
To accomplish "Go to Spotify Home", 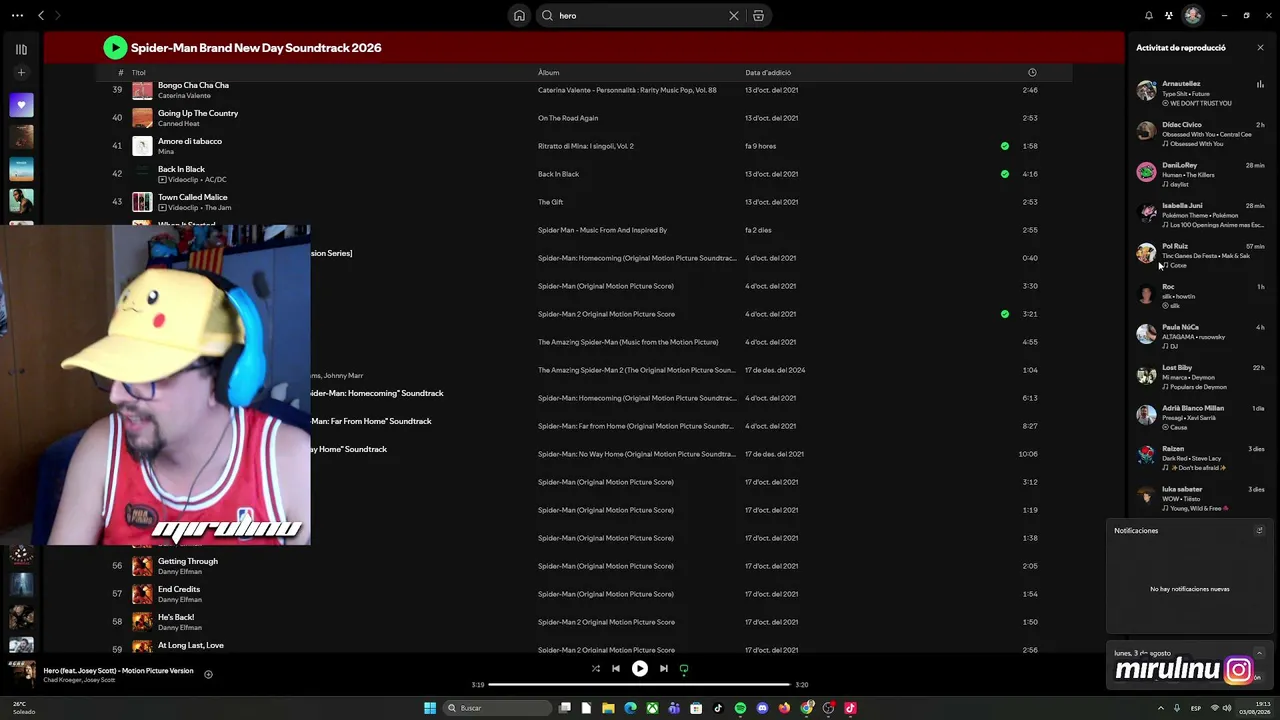I will pyautogui.click(x=519, y=15).
